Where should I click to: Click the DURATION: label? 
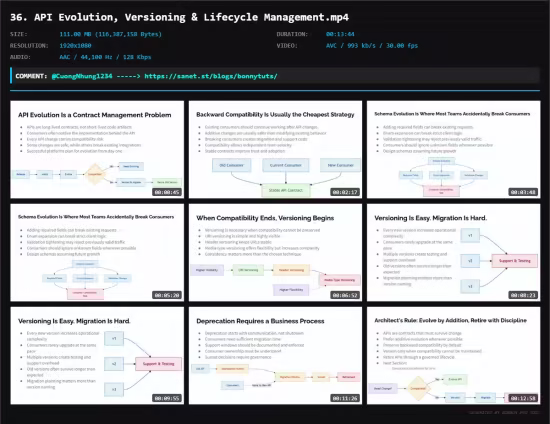(x=292, y=34)
